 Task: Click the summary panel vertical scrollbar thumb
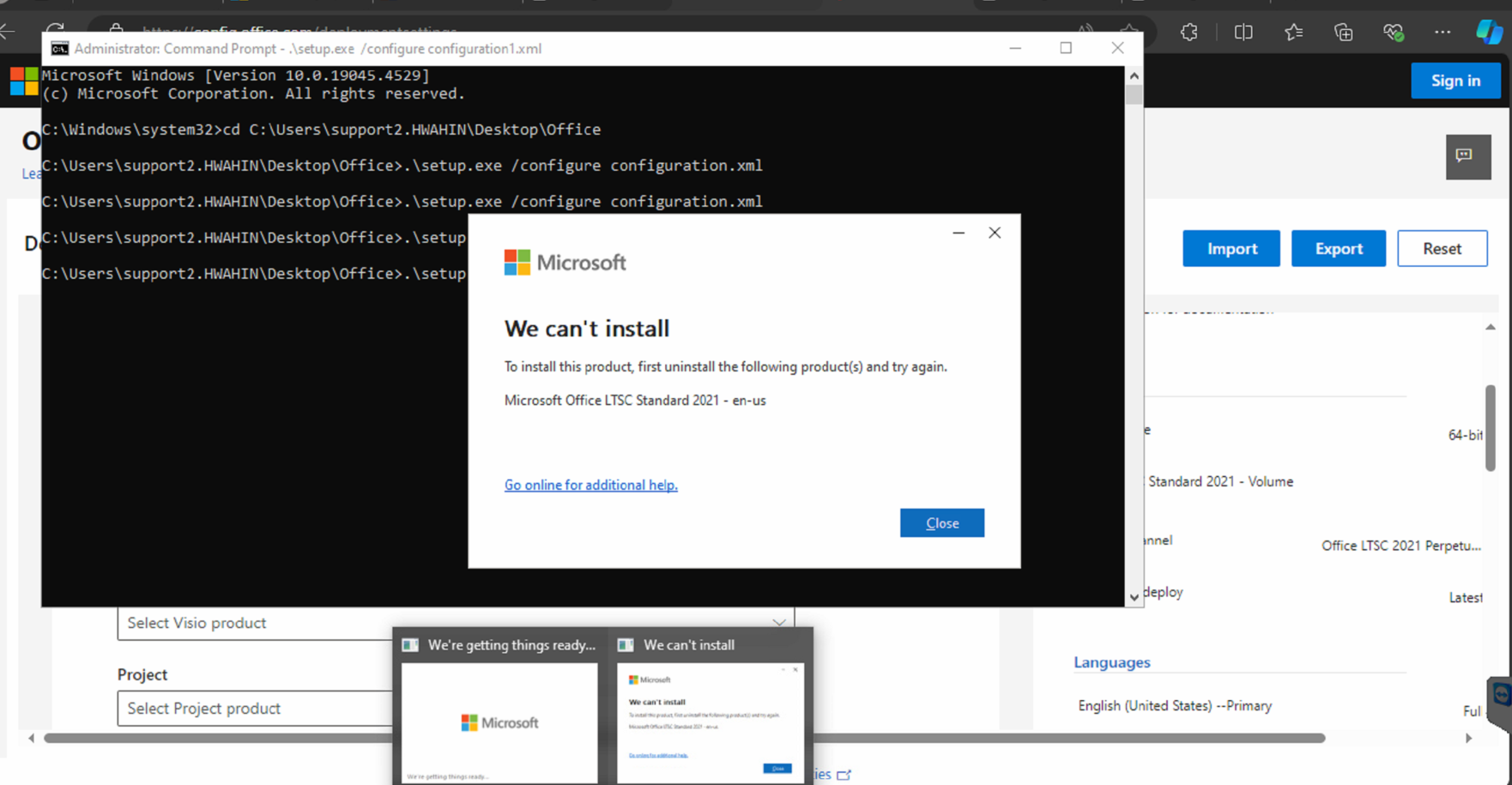(1491, 427)
